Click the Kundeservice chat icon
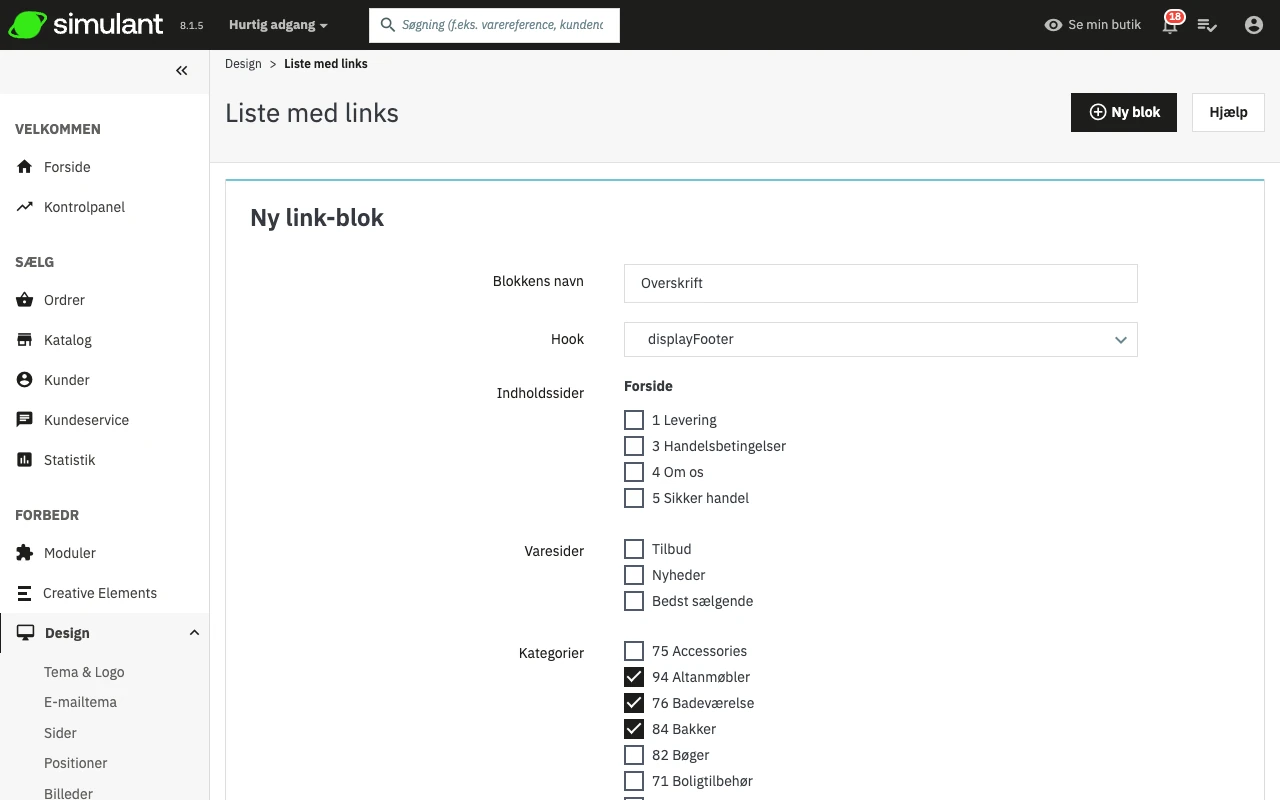 click(25, 420)
